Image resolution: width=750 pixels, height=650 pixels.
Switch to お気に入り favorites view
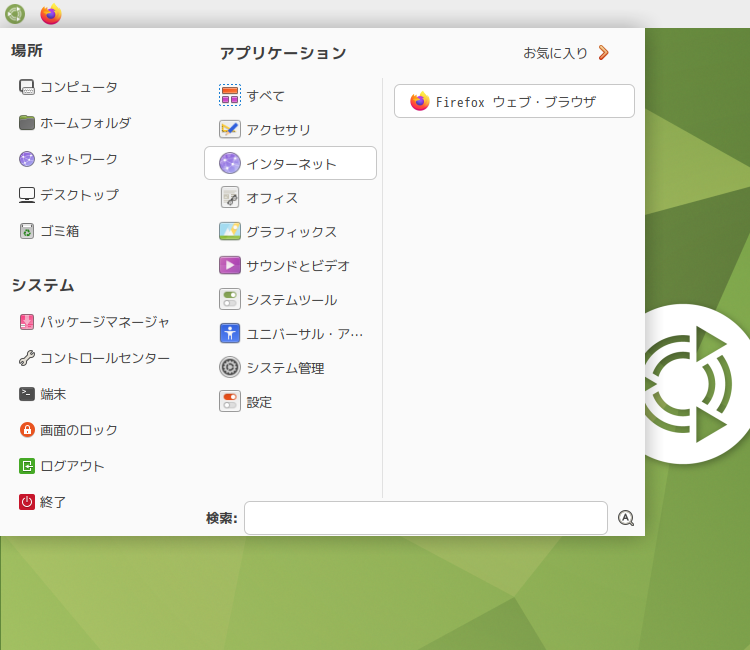click(566, 53)
